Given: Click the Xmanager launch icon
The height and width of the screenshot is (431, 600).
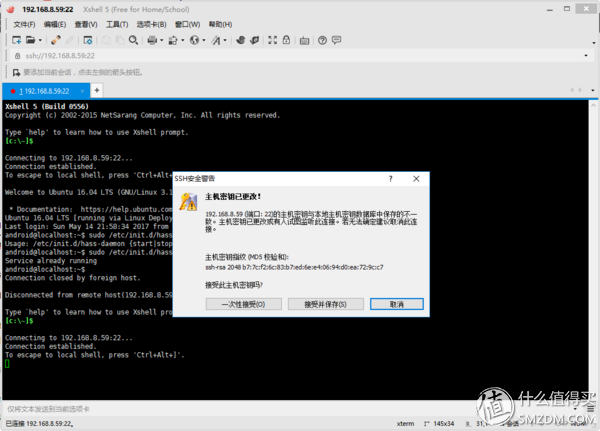Looking at the screenshot, I should click(x=254, y=40).
